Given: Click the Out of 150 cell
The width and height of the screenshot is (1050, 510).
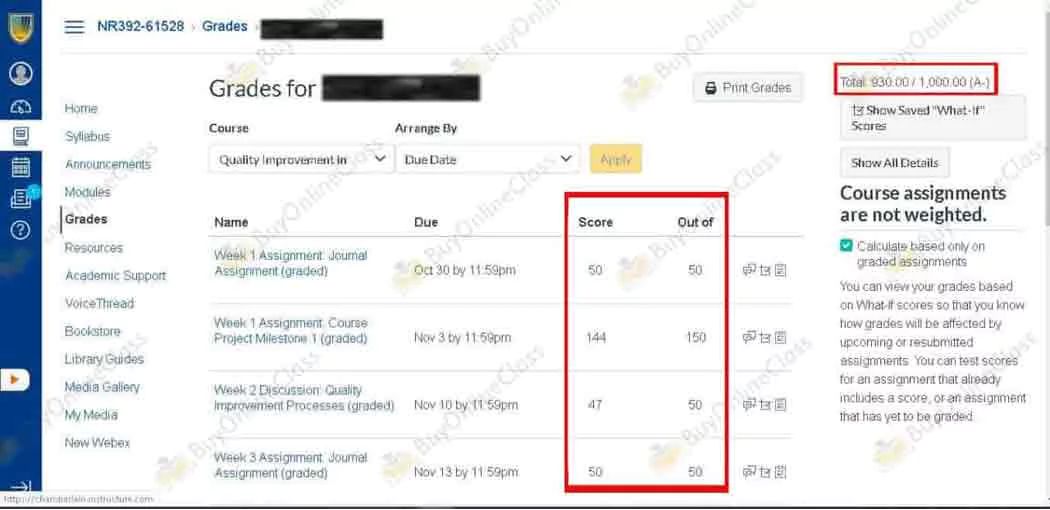Looking at the screenshot, I should pyautogui.click(x=696, y=338).
